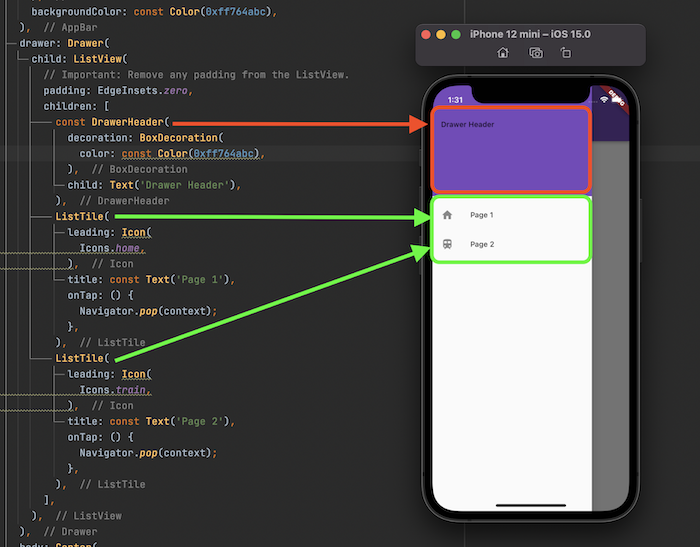Screen dimensions: 700x547
Task: Select the Page 1 drawer item
Action: click(x=482, y=215)
